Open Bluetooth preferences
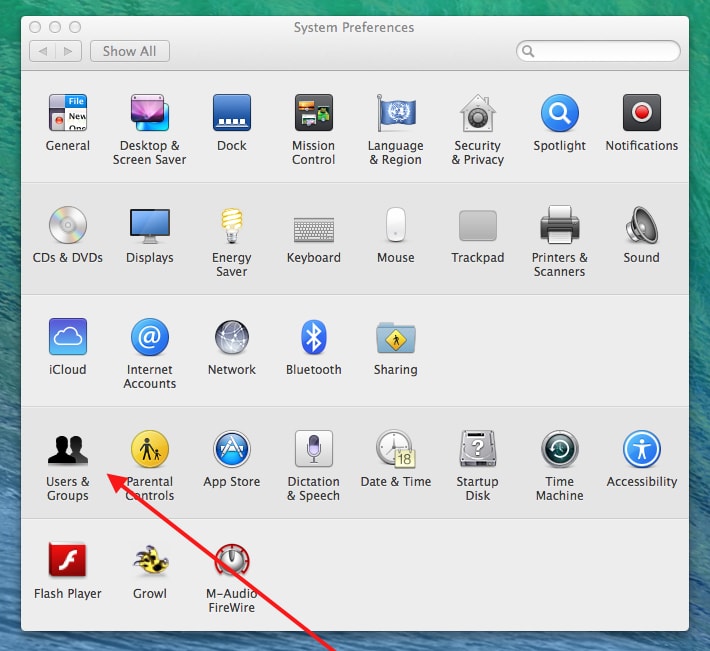The height and width of the screenshot is (651, 710). [314, 336]
